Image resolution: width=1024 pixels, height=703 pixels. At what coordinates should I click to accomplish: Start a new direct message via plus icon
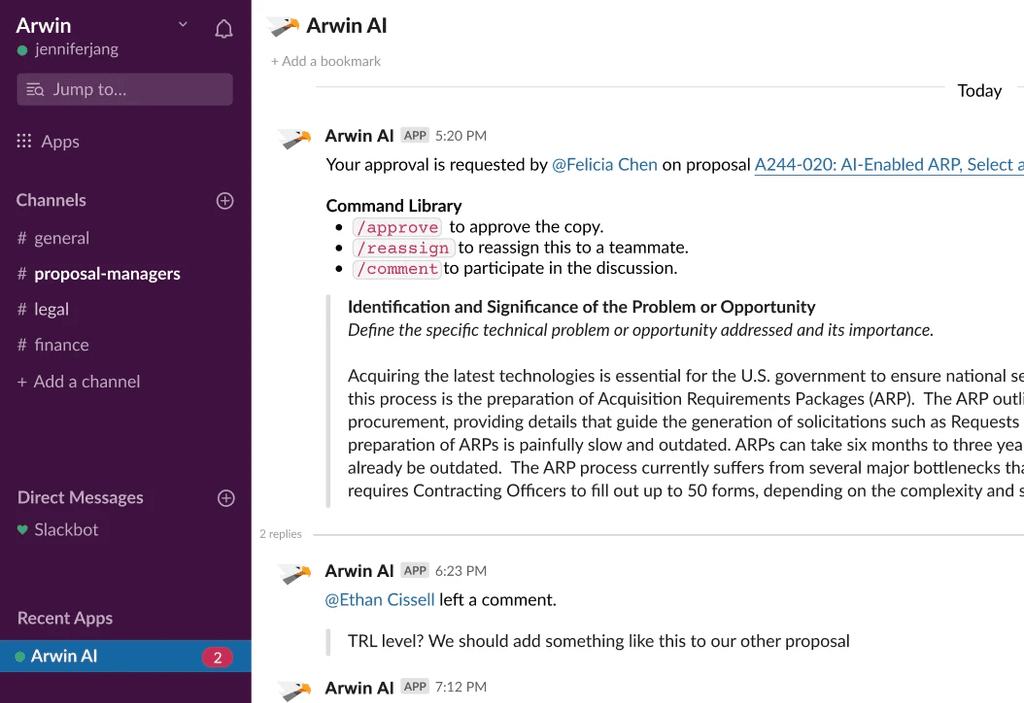point(226,498)
